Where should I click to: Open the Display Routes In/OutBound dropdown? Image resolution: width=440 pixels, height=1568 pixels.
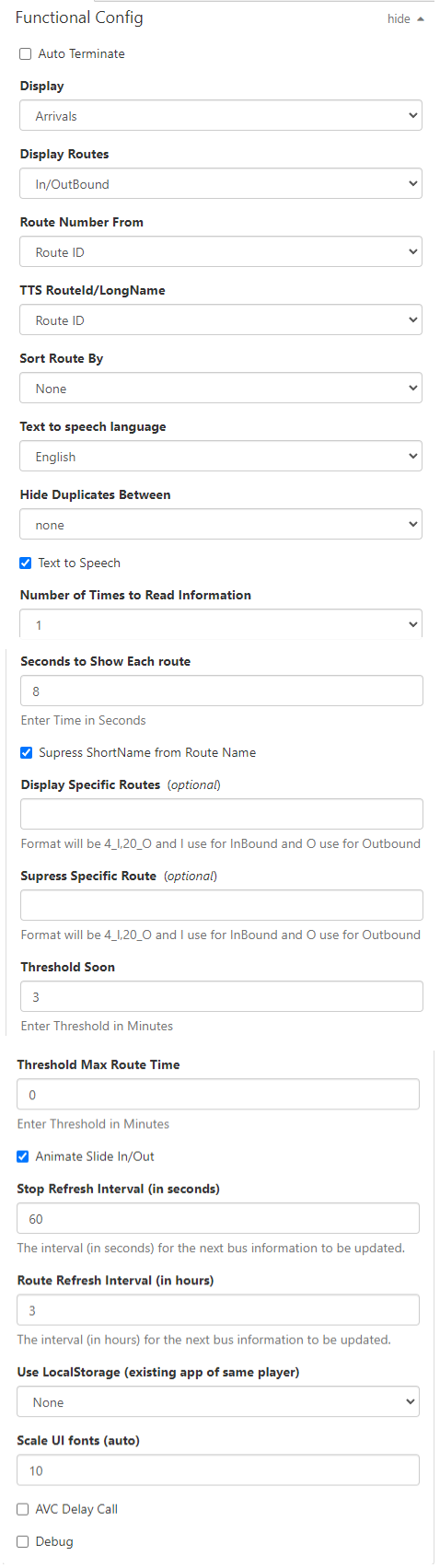(x=221, y=184)
